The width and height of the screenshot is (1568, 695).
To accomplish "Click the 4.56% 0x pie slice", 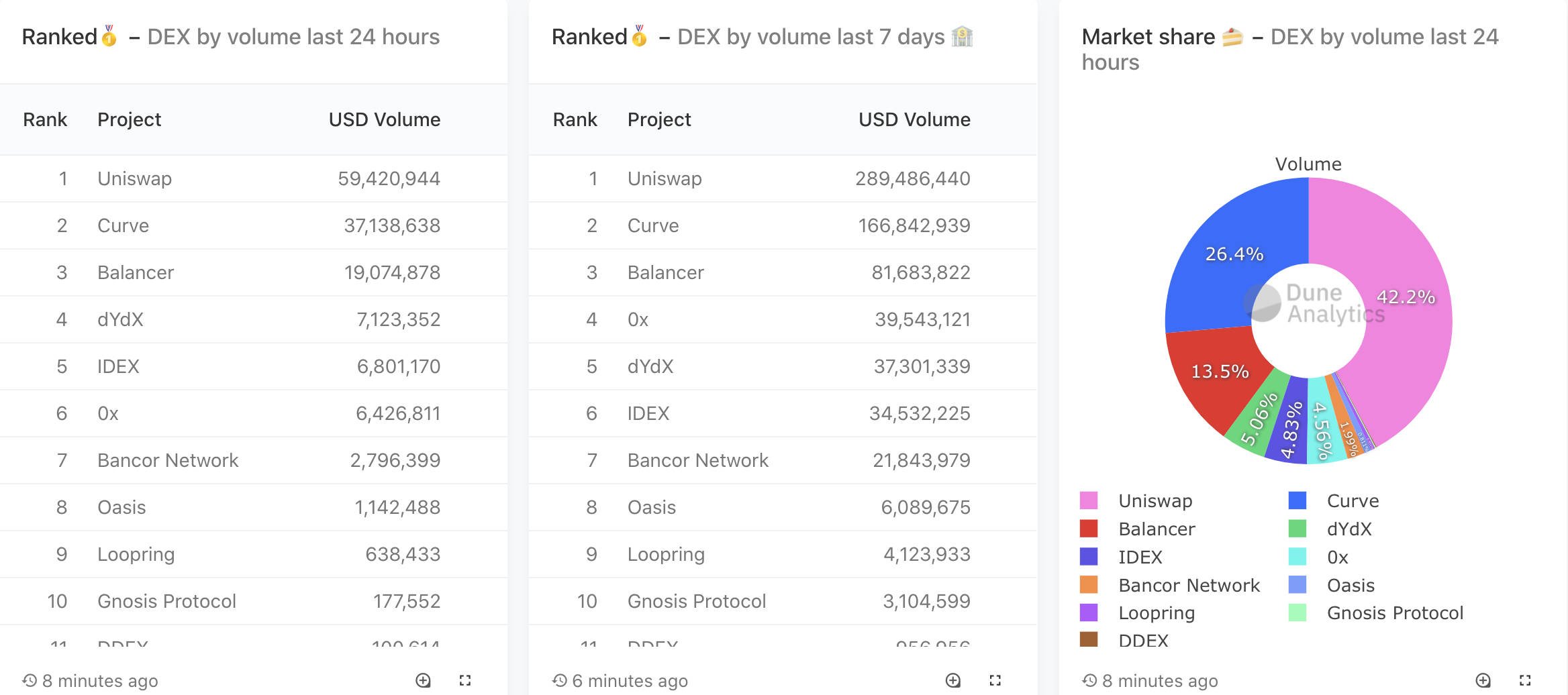I will pos(1322,429).
